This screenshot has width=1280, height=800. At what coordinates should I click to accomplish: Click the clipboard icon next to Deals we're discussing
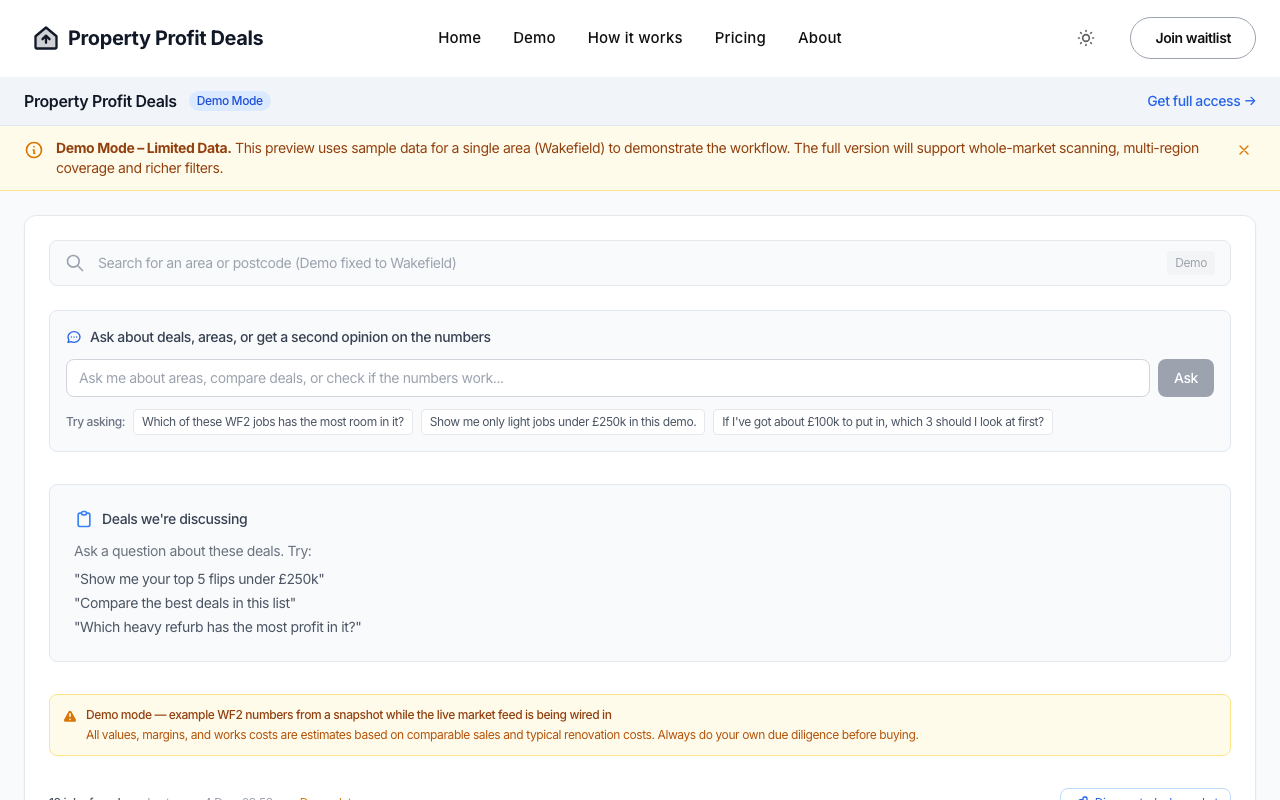click(84, 519)
